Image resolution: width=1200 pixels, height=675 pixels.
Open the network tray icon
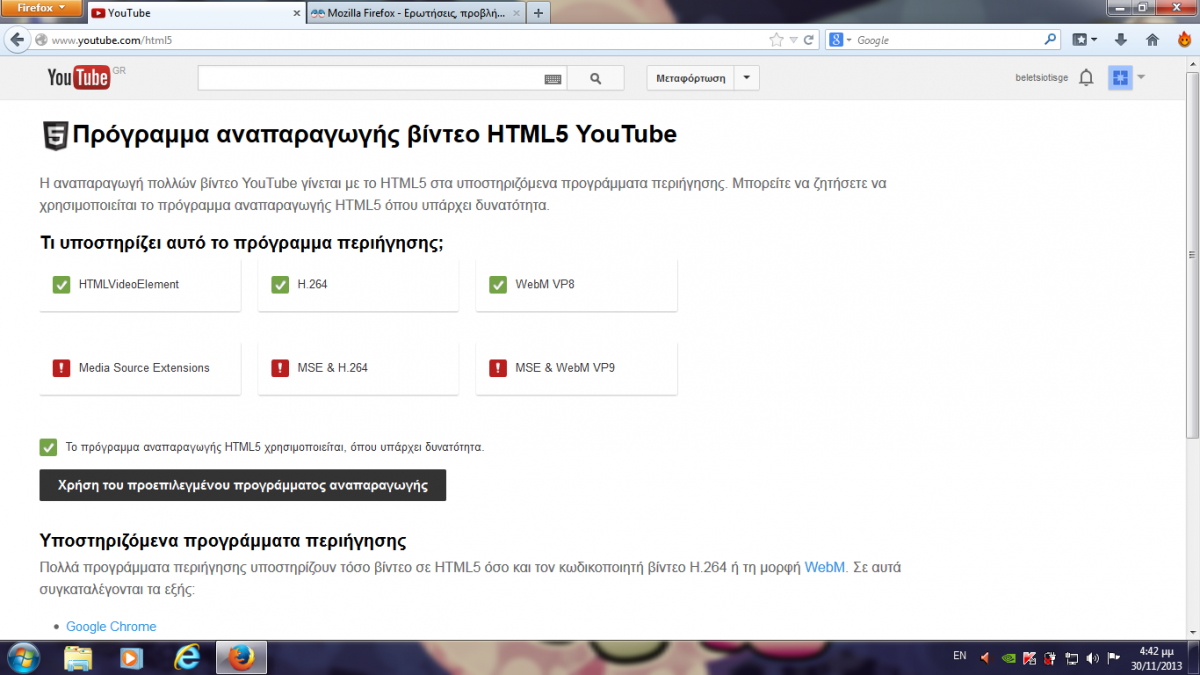coord(1071,658)
